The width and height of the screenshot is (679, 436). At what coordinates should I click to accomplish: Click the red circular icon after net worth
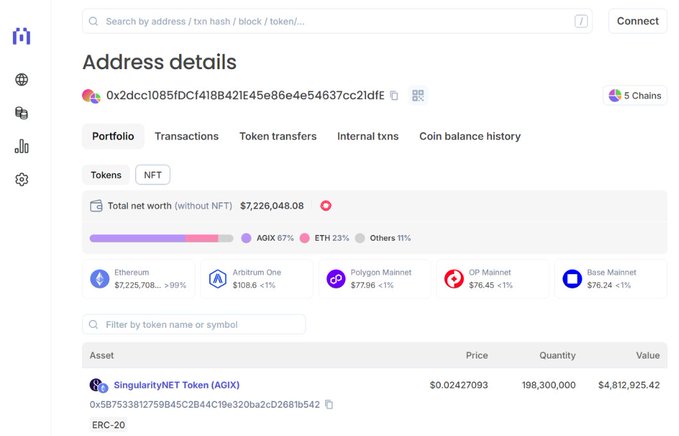(326, 206)
